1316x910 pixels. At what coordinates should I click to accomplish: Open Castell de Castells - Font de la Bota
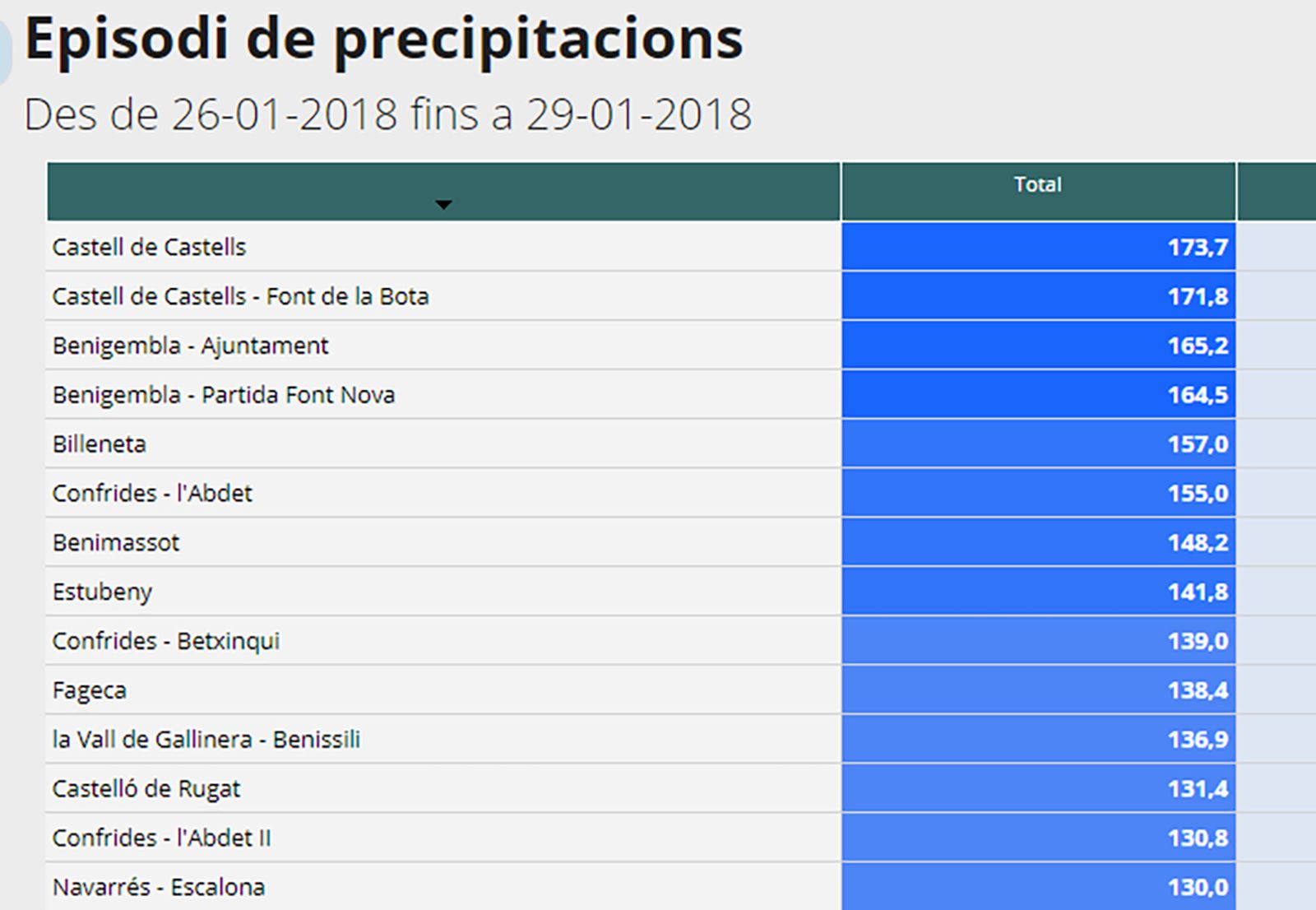click(240, 296)
